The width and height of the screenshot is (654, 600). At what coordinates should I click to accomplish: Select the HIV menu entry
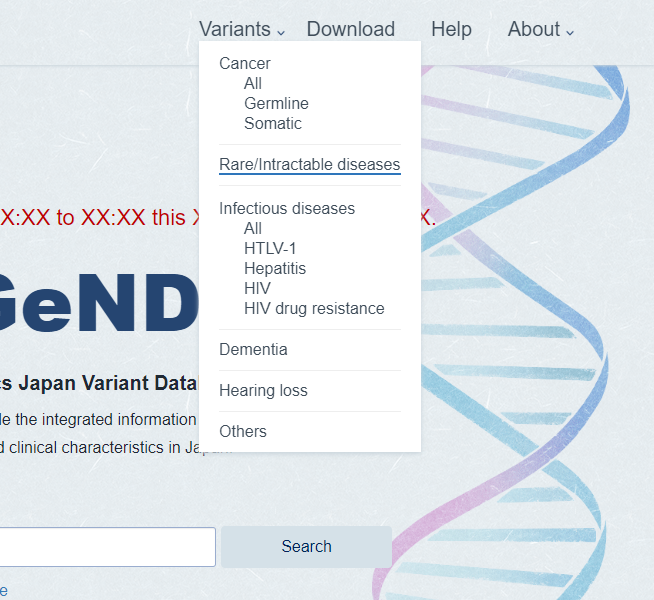pos(257,289)
